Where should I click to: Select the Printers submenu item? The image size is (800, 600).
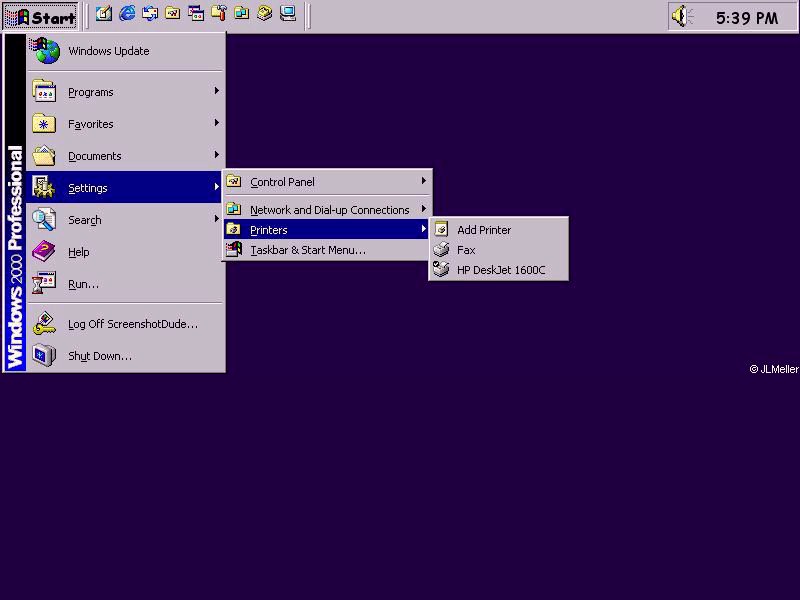(327, 230)
